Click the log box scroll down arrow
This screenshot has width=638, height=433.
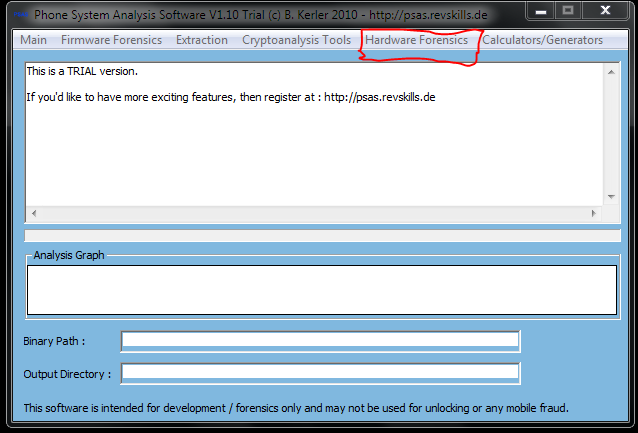(611, 197)
